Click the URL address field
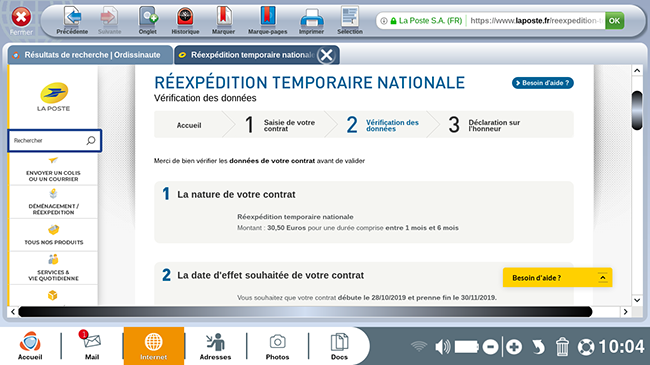 (536, 21)
